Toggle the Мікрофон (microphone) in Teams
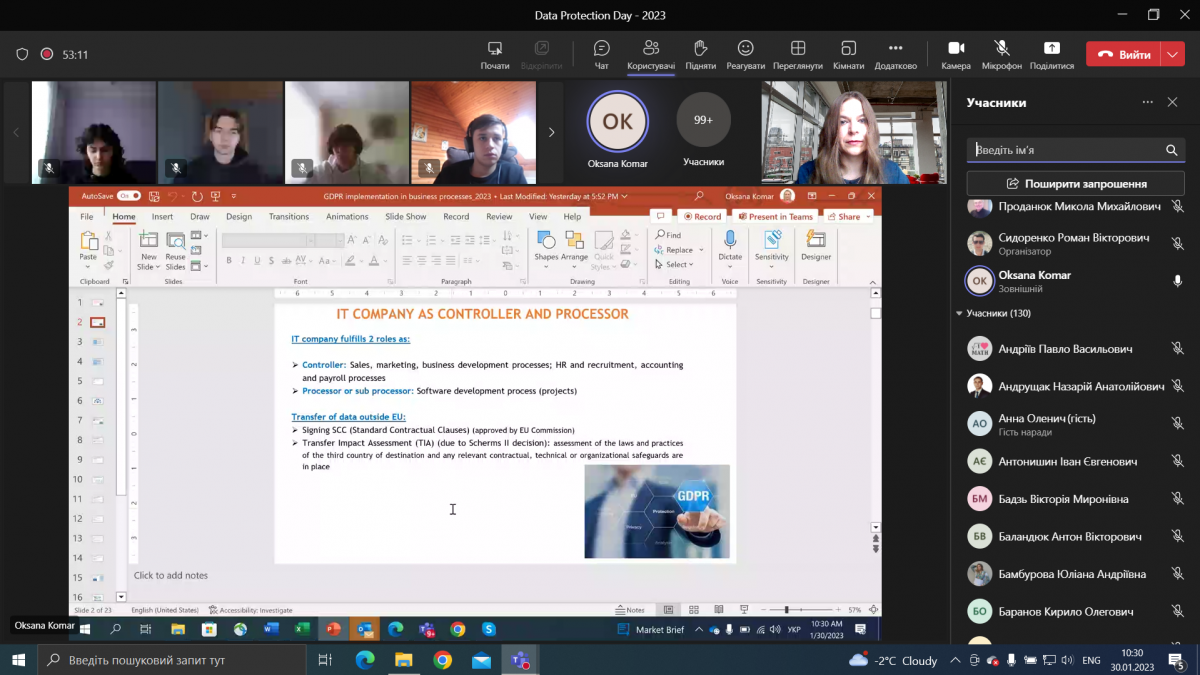The image size is (1200, 675). click(1001, 54)
